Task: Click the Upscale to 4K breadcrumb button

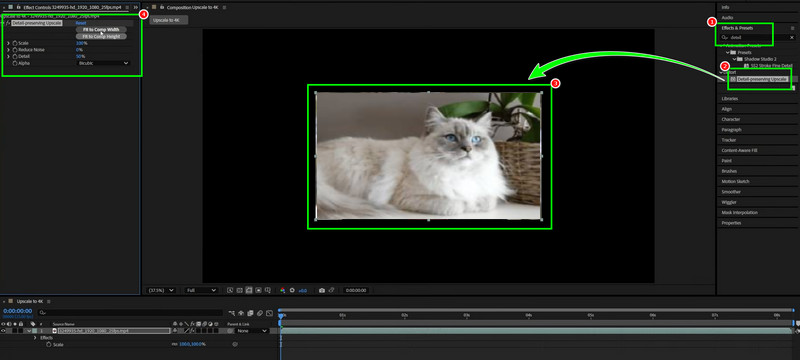Action: pos(168,20)
